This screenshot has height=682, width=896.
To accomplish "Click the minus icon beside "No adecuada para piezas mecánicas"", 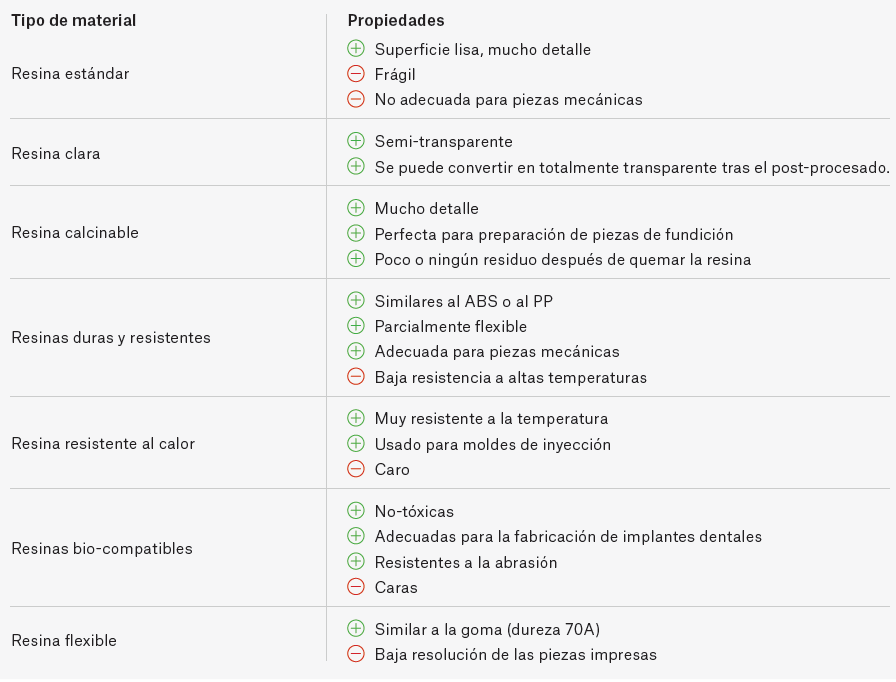I will pos(355,99).
